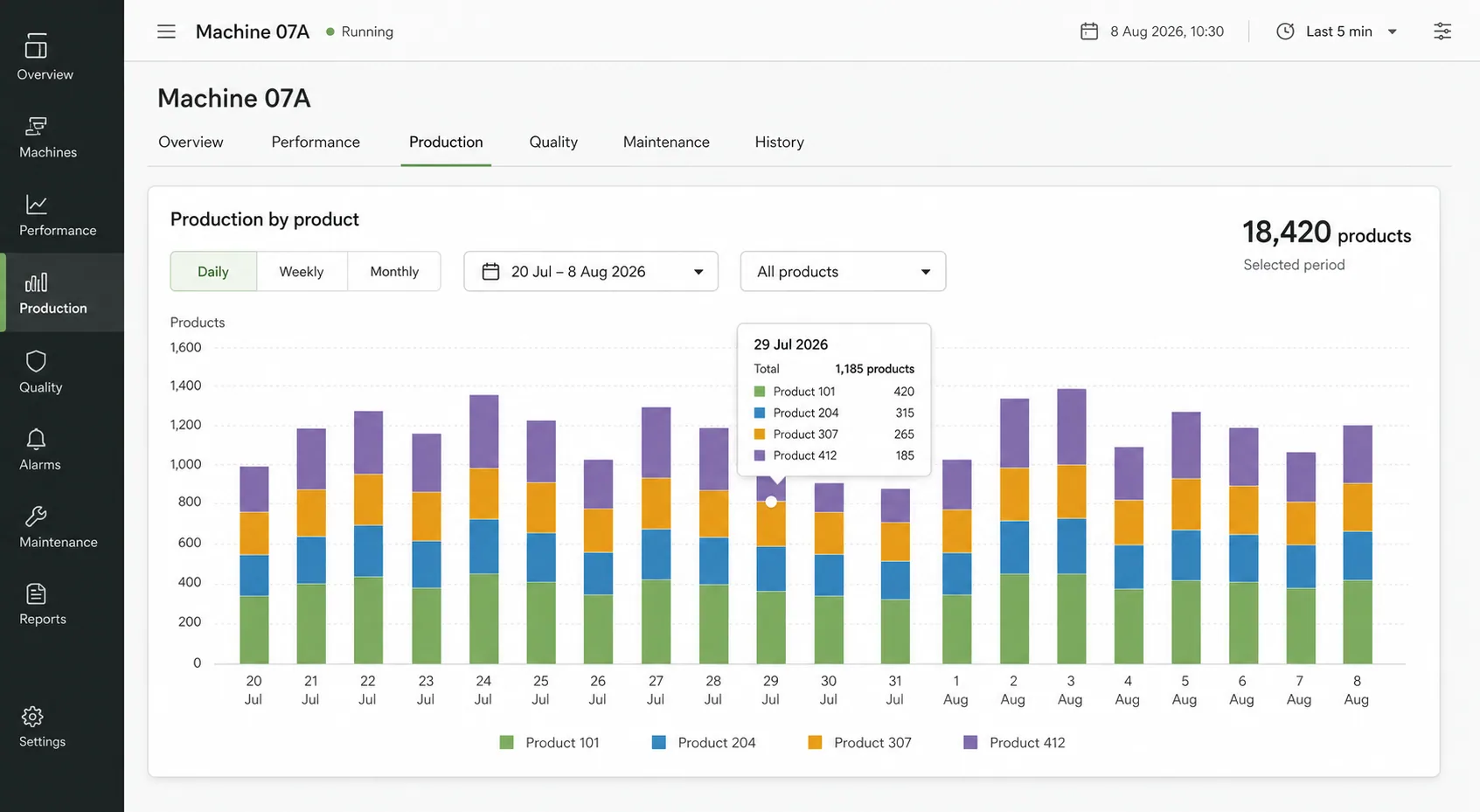Click the 8 Aug bar in chart
The image size is (1480, 812).
tap(1358, 545)
